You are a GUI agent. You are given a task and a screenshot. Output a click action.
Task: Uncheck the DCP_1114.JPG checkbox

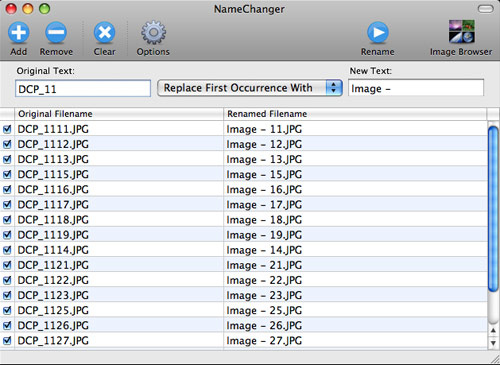[7, 250]
